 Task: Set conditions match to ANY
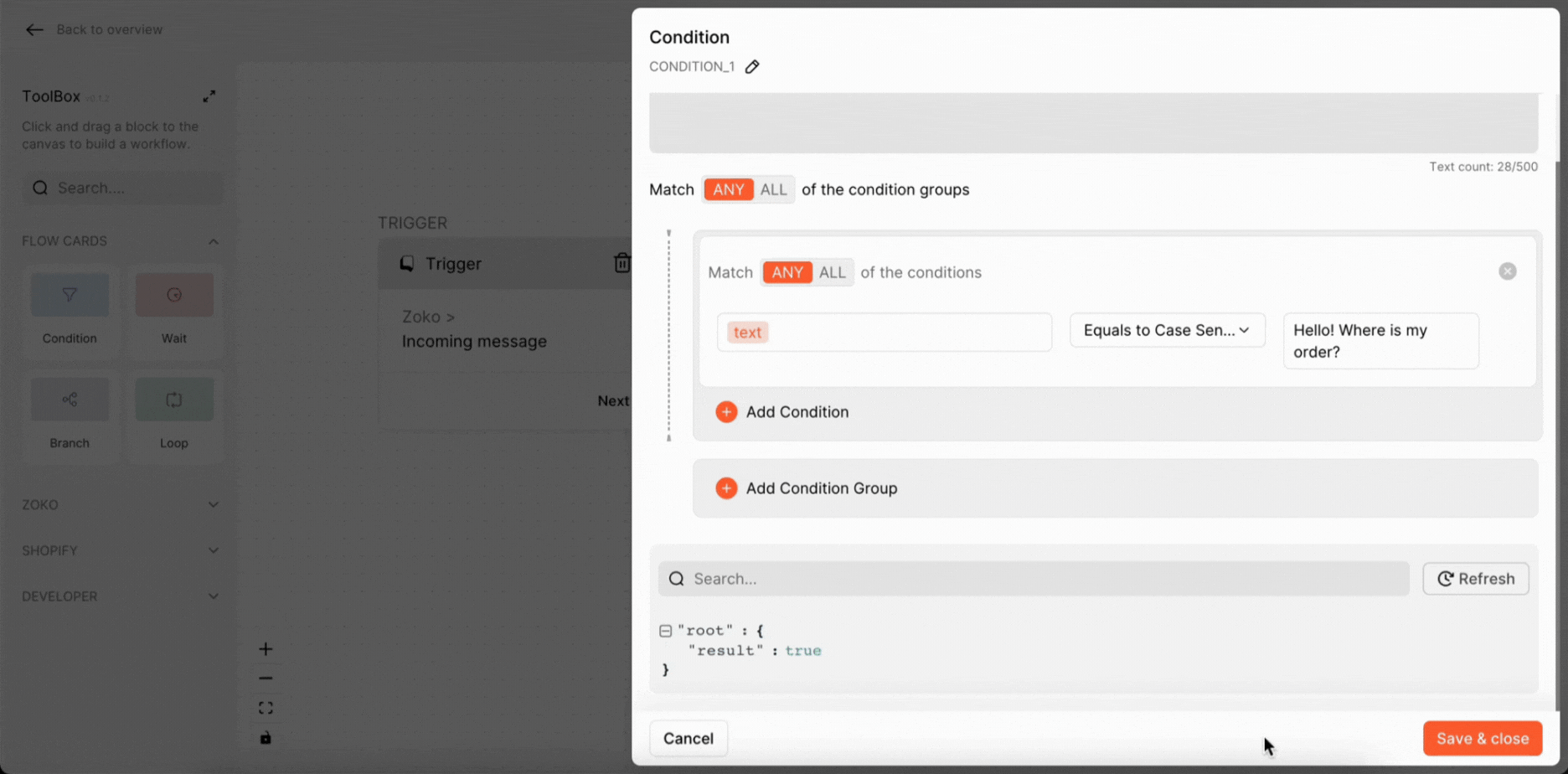click(x=787, y=272)
